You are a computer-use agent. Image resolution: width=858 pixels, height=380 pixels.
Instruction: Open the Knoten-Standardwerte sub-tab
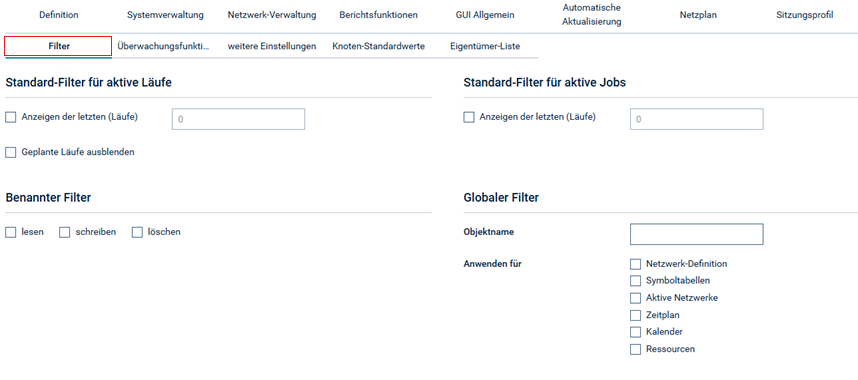[x=379, y=47]
